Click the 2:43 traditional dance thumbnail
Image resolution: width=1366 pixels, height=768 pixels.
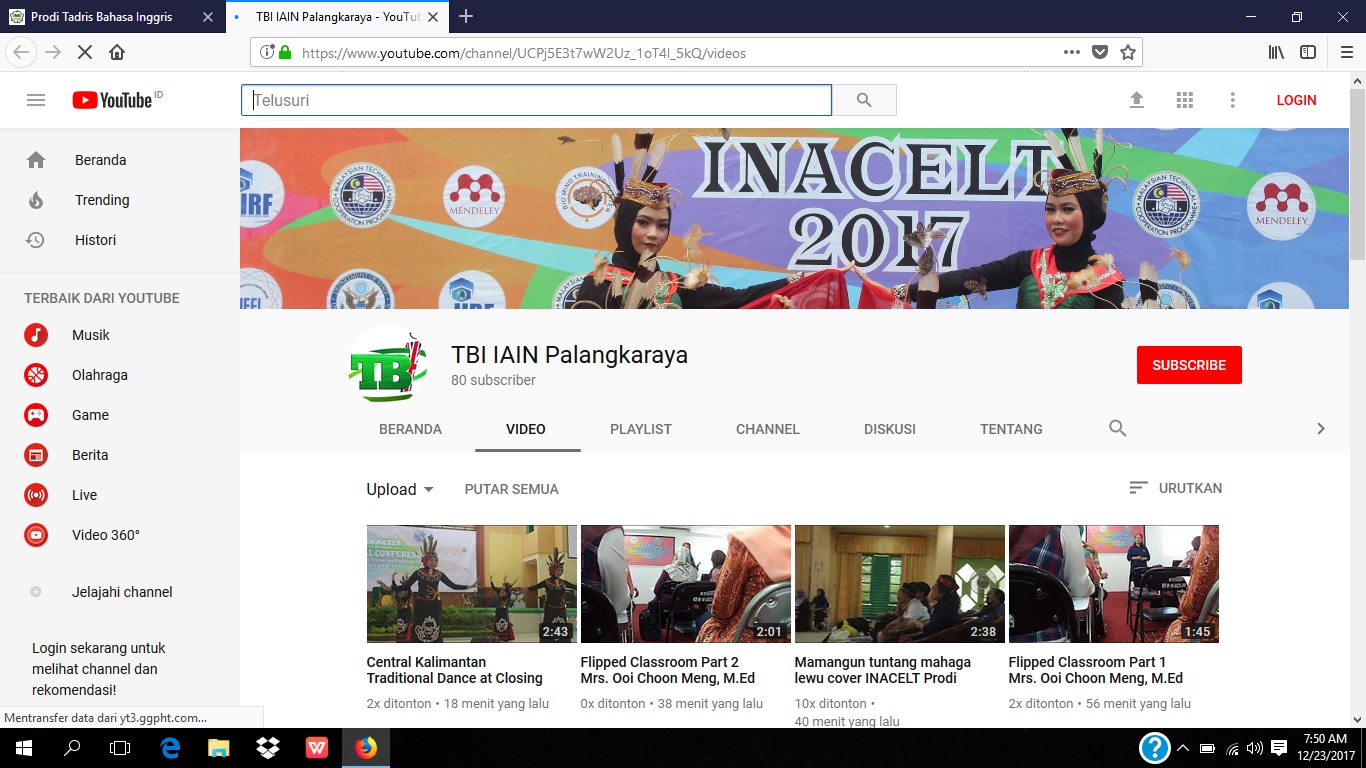click(x=472, y=584)
